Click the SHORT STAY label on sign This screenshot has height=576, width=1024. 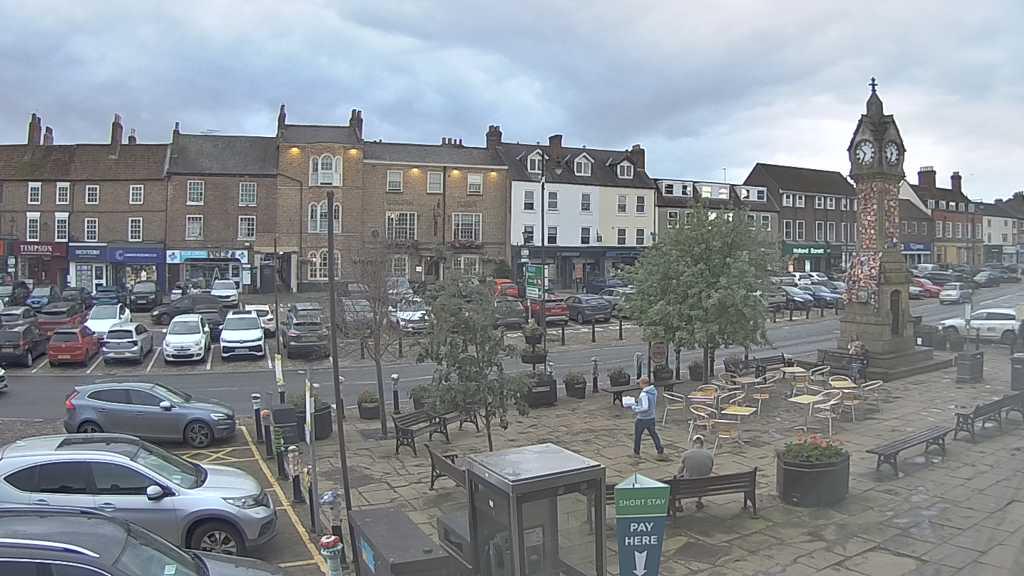pos(641,503)
